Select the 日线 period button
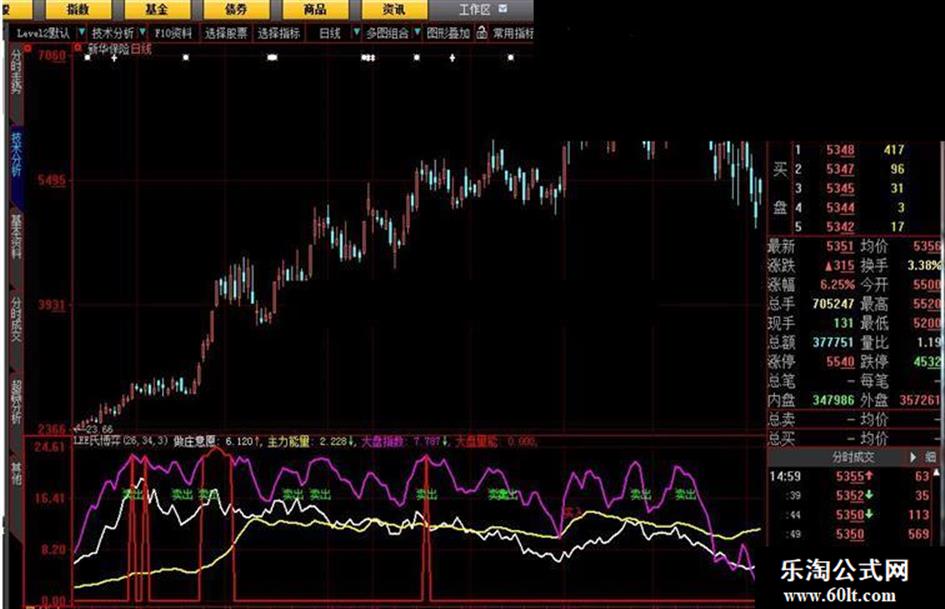The image size is (945, 609). tap(330, 33)
